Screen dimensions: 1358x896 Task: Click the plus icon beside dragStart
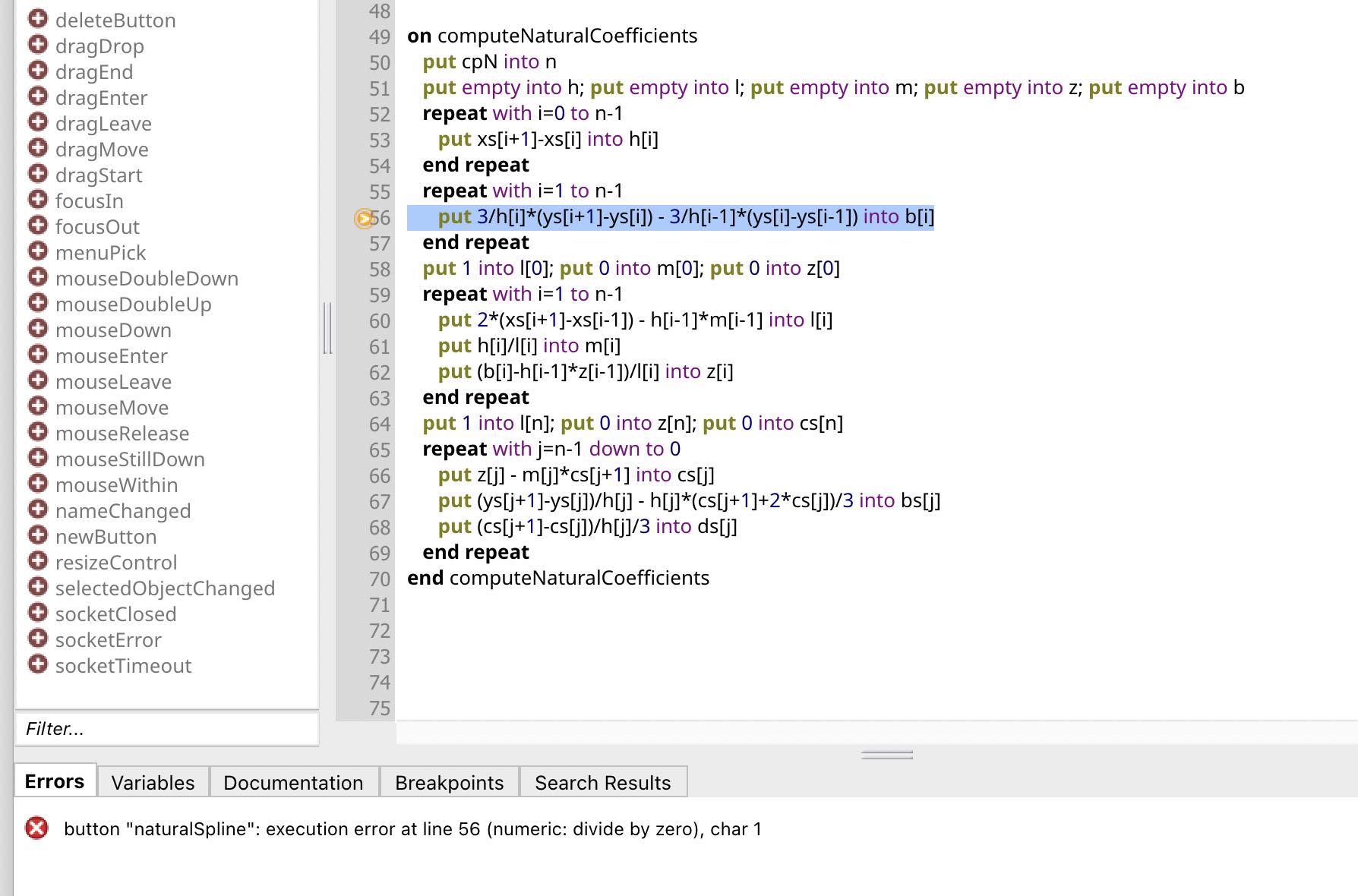point(37,174)
